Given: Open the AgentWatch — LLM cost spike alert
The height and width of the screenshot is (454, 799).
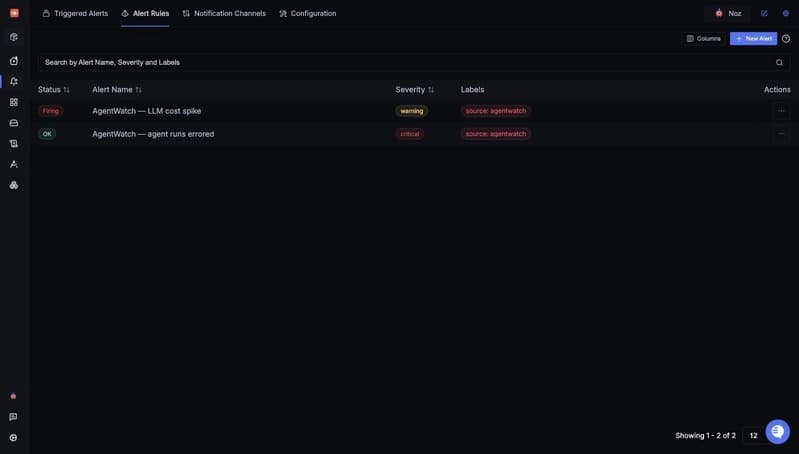Looking at the screenshot, I should click(x=147, y=111).
